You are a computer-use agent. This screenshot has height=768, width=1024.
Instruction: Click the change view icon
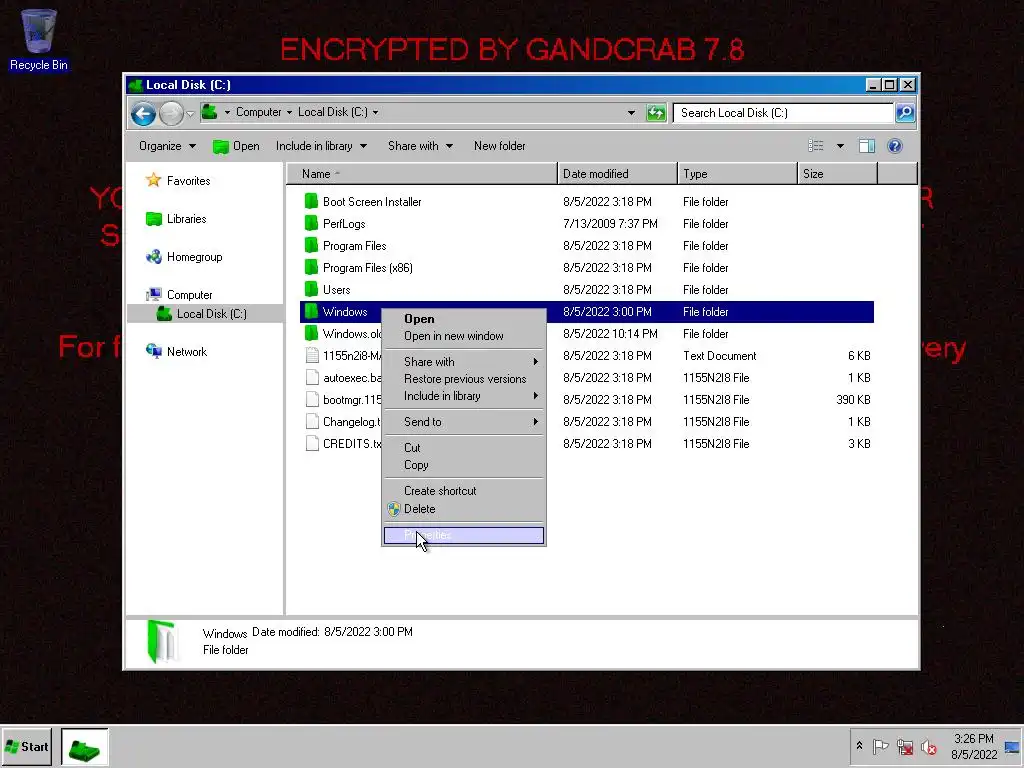point(816,146)
